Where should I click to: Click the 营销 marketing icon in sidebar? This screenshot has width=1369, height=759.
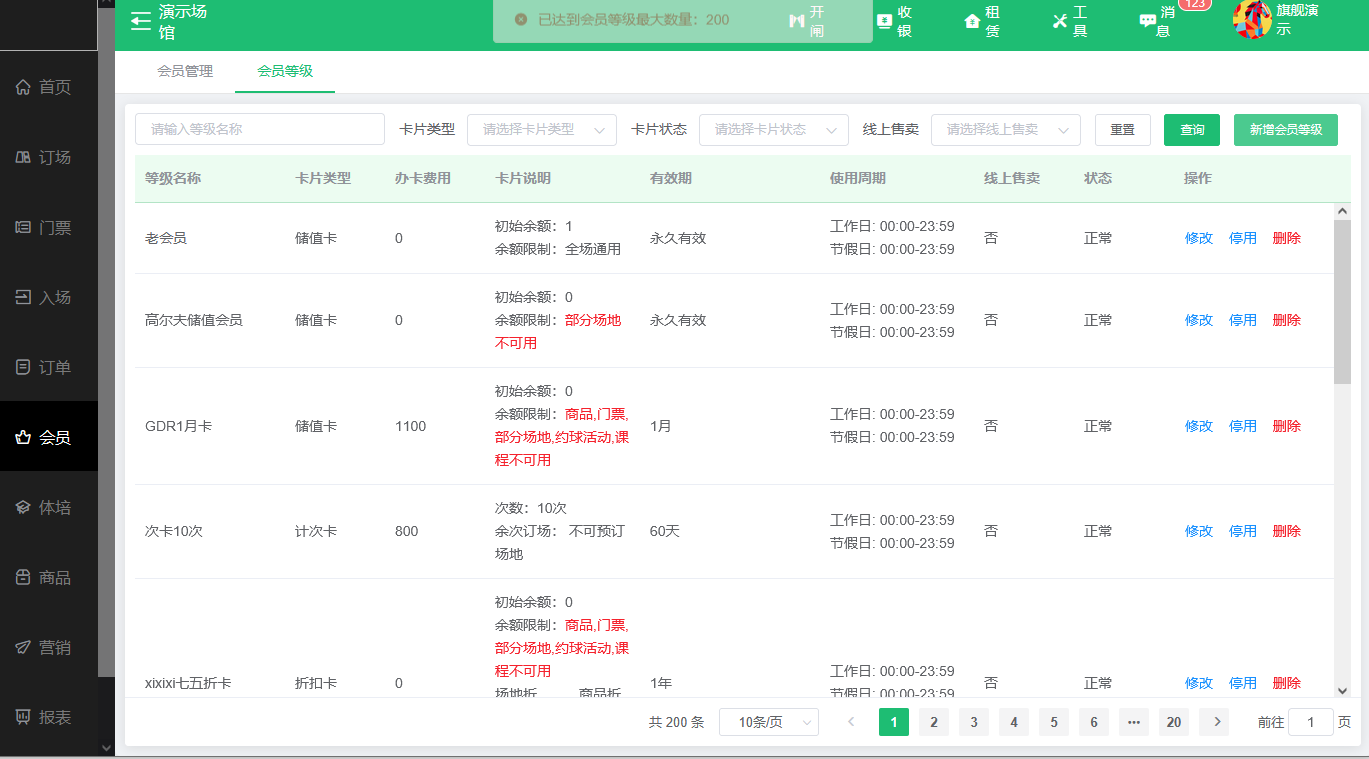24,647
